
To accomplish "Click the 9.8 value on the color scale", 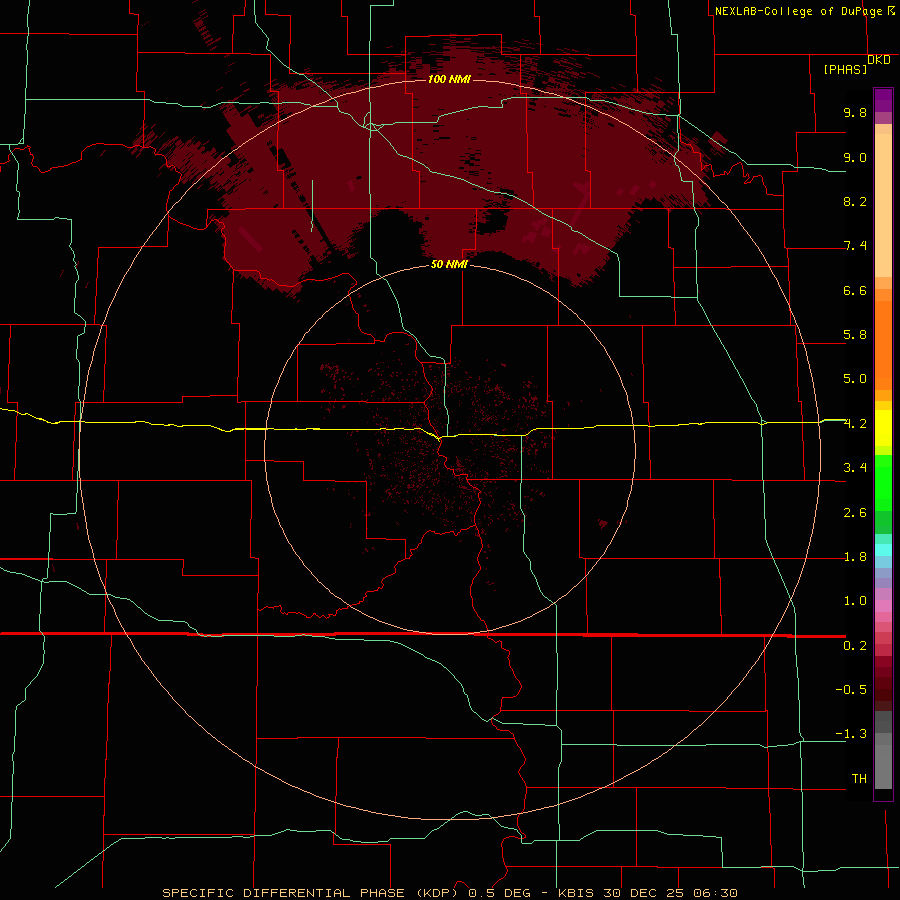I will click(x=855, y=112).
